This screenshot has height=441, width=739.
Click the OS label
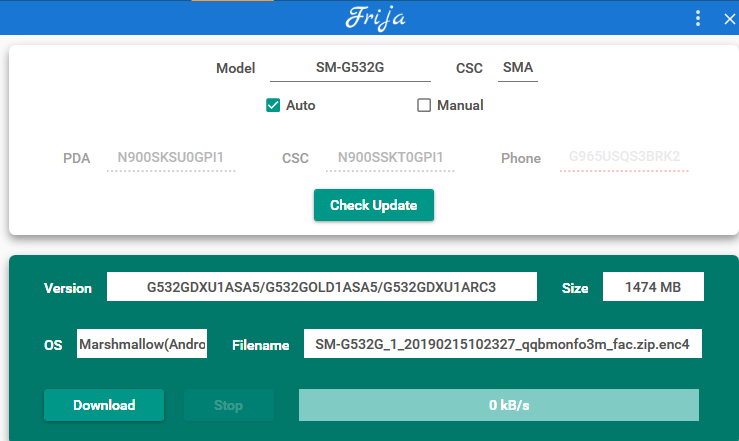coord(53,345)
